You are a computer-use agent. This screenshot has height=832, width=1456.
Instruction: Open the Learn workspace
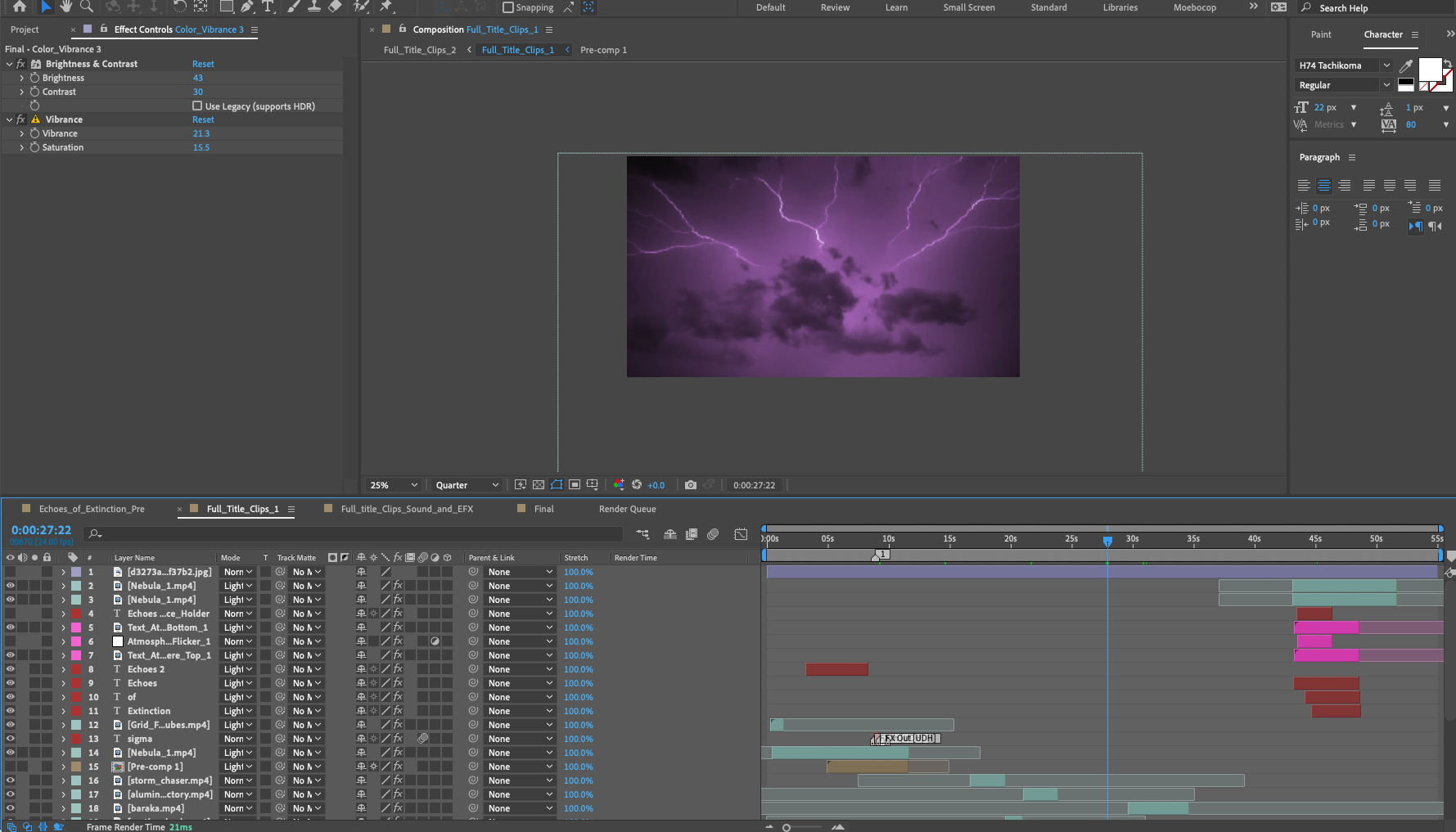896,7
